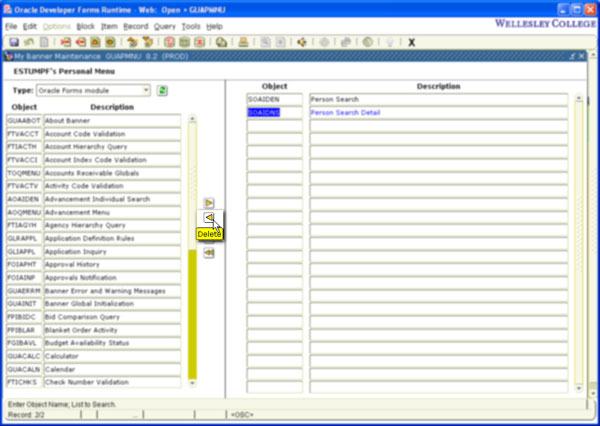
Task: Select the Application Definition Rules row
Action: click(x=94, y=238)
